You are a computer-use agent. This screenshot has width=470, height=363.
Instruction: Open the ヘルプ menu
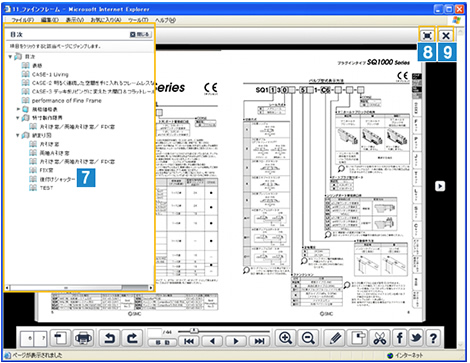click(x=165, y=20)
